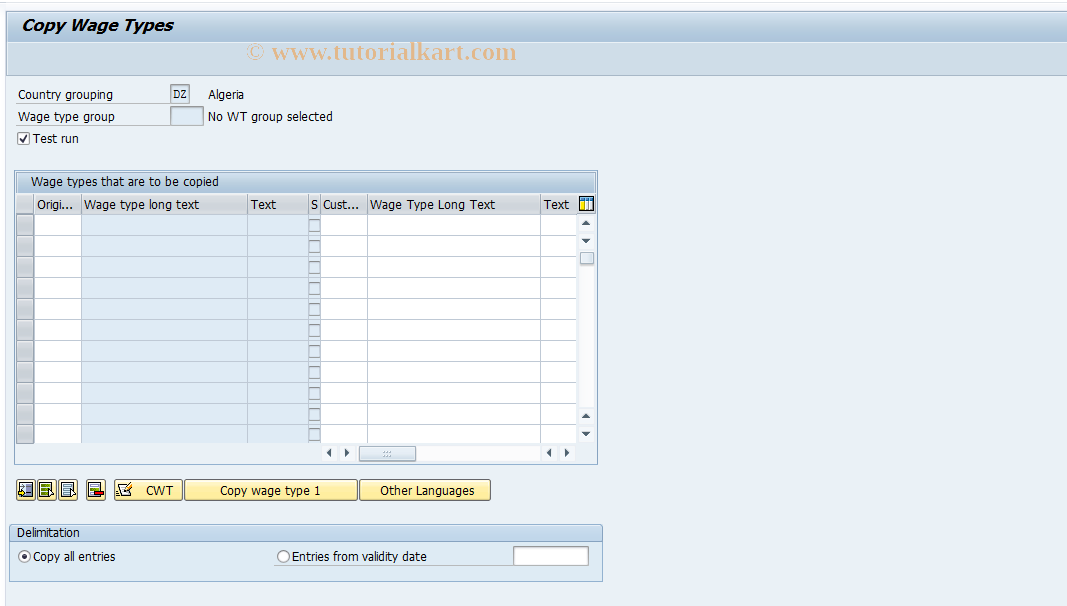Select Entries from validity date option
1067x606 pixels.
[x=283, y=556]
